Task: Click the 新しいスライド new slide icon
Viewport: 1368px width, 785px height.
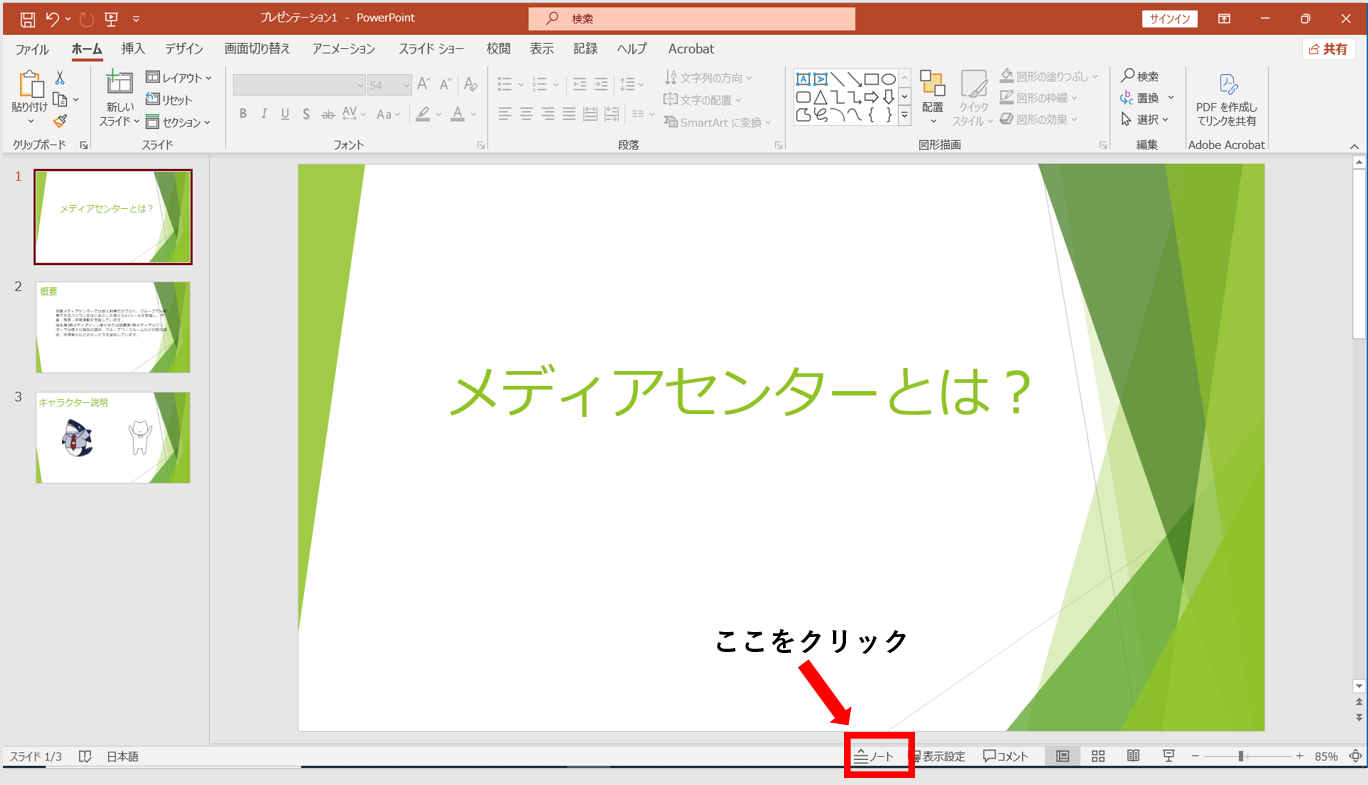Action: point(119,83)
